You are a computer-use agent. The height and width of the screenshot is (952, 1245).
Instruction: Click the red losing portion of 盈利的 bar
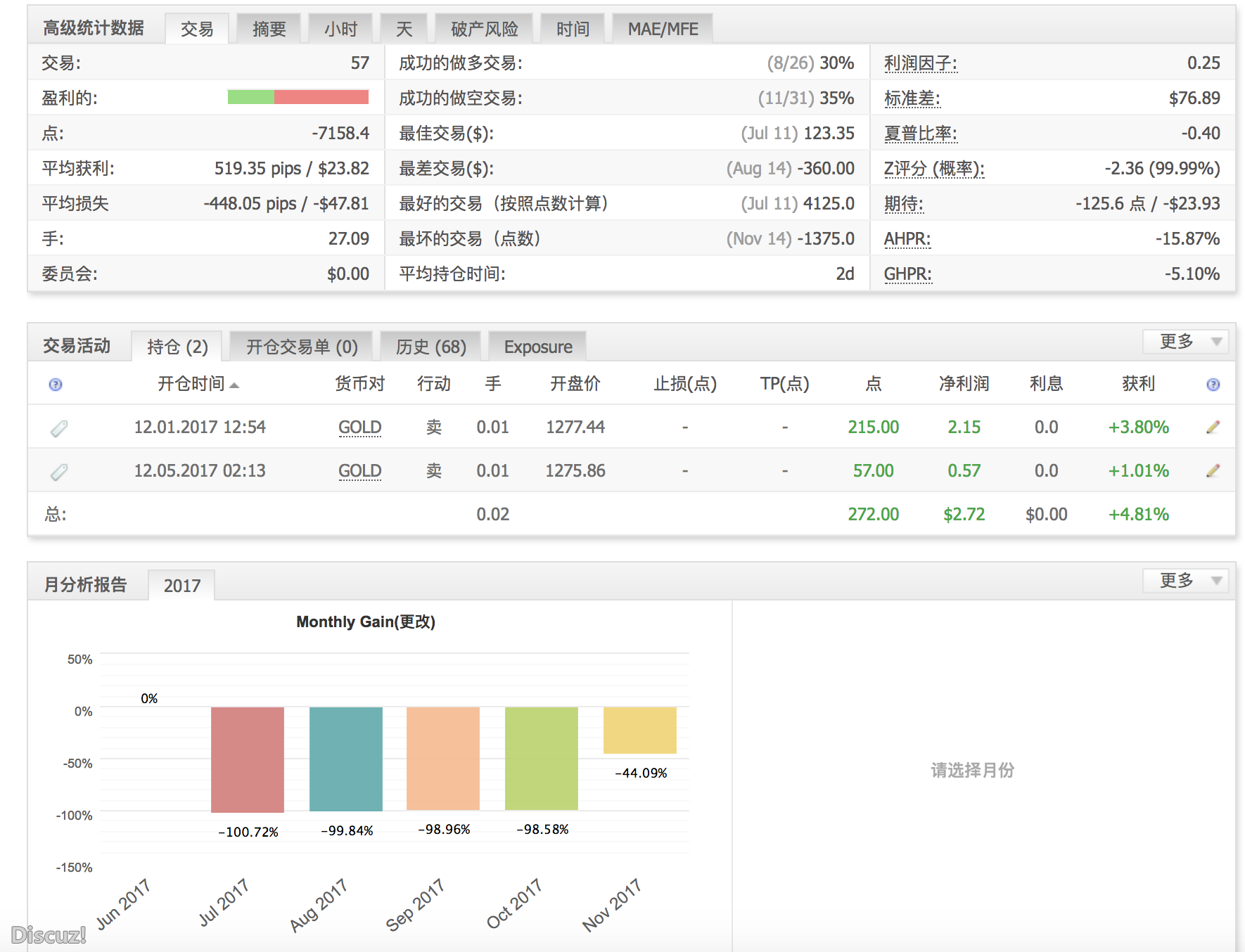(x=321, y=97)
